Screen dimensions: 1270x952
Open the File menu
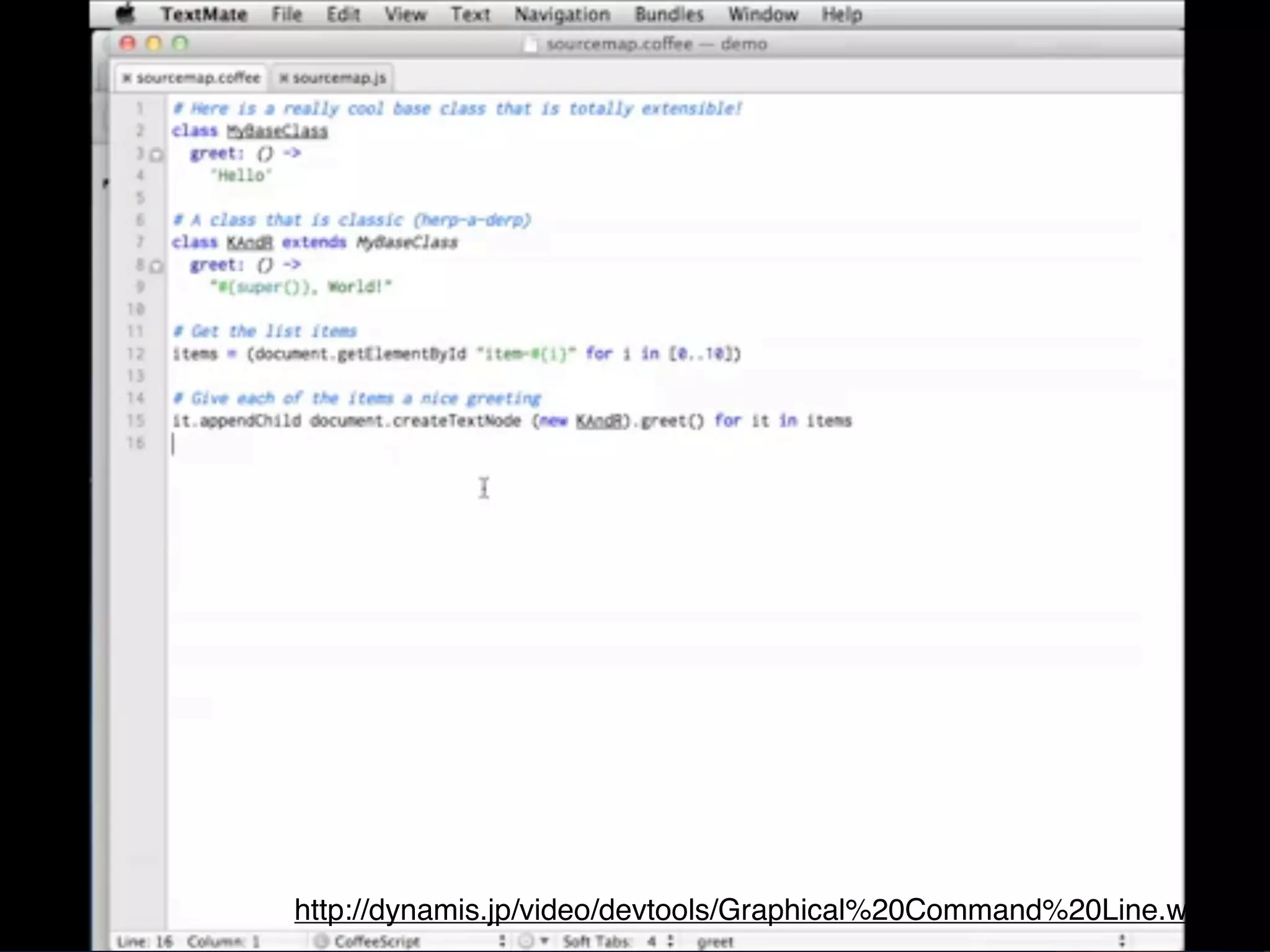pyautogui.click(x=286, y=14)
